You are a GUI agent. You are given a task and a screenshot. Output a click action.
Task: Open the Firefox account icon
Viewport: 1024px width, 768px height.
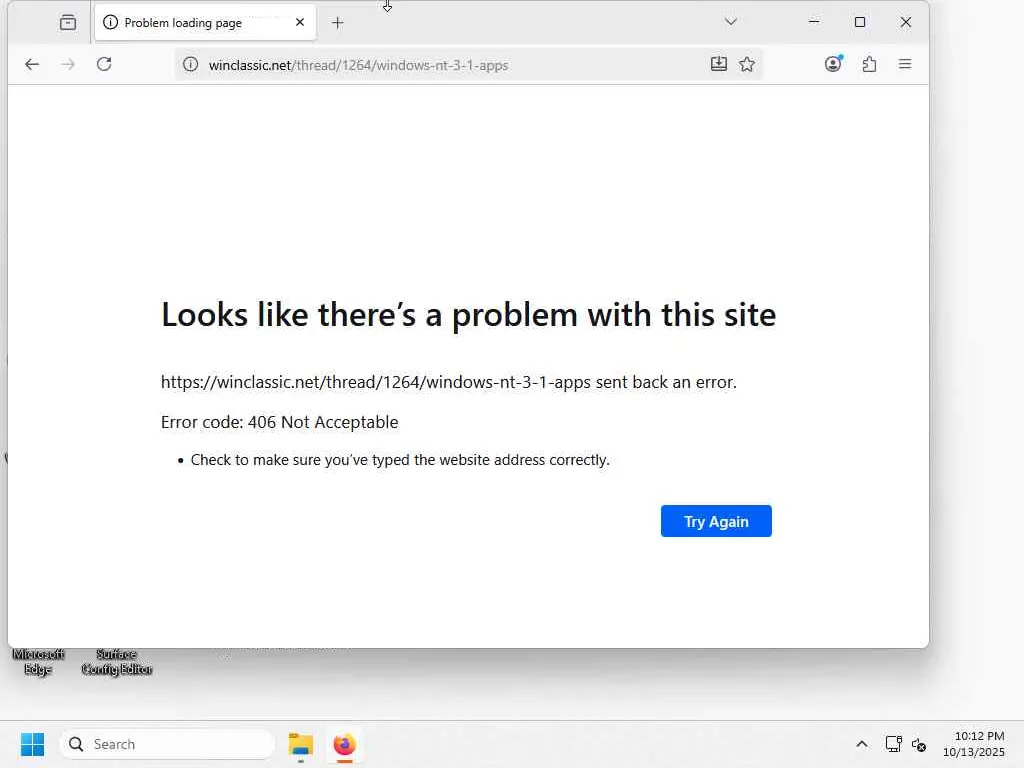[x=833, y=64]
